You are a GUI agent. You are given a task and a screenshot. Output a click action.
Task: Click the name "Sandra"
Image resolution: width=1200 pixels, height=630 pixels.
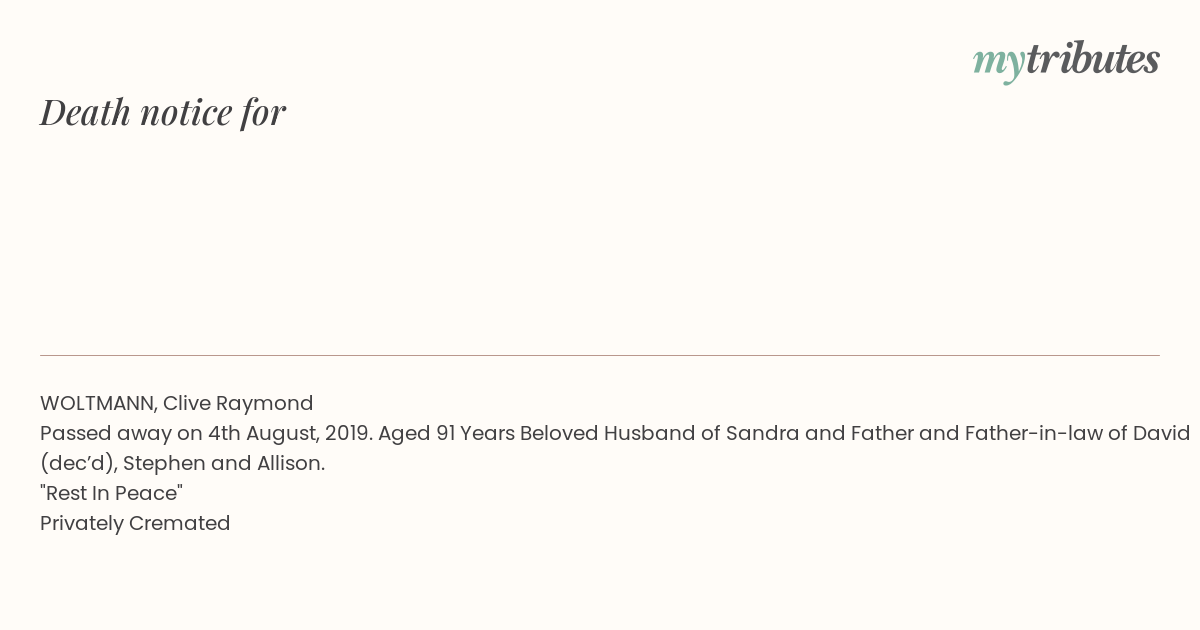coord(762,433)
